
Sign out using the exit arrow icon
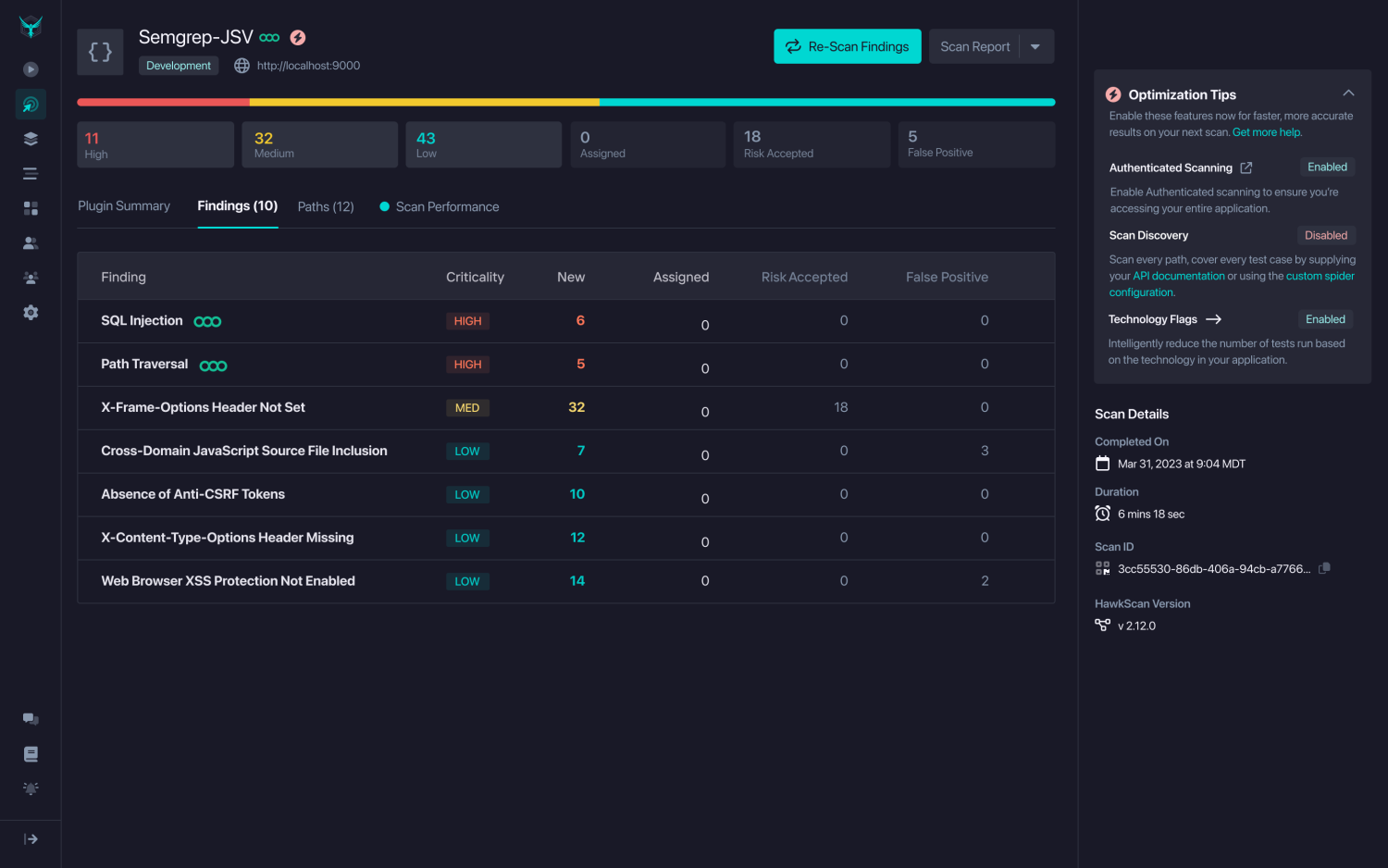point(31,839)
